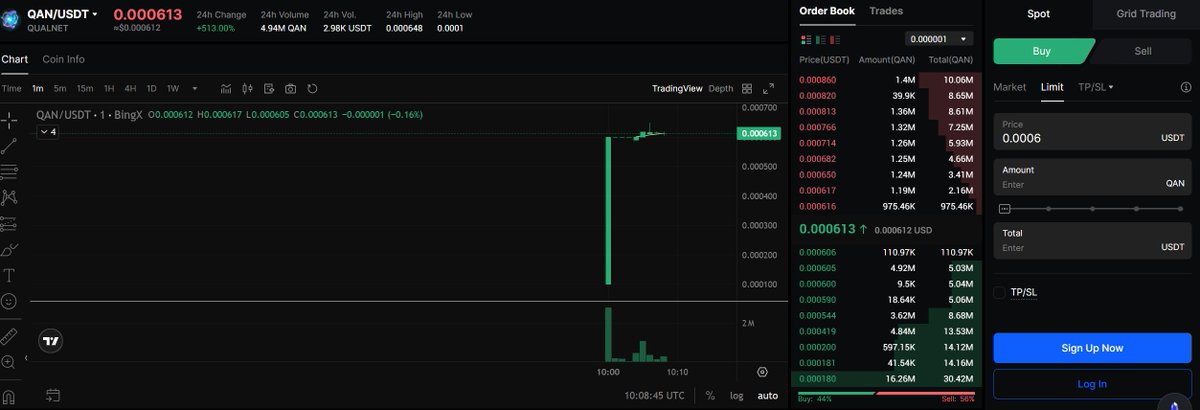Switch to the Trades tab

pyautogui.click(x=886, y=11)
